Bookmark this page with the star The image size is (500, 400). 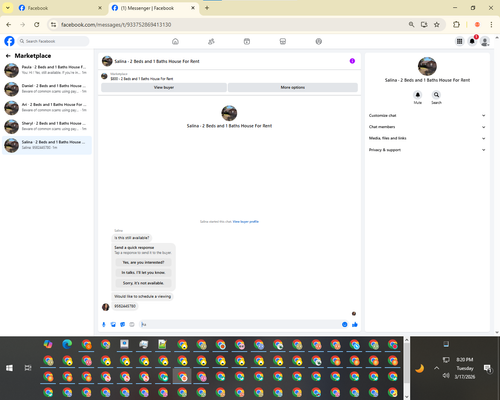click(437, 24)
